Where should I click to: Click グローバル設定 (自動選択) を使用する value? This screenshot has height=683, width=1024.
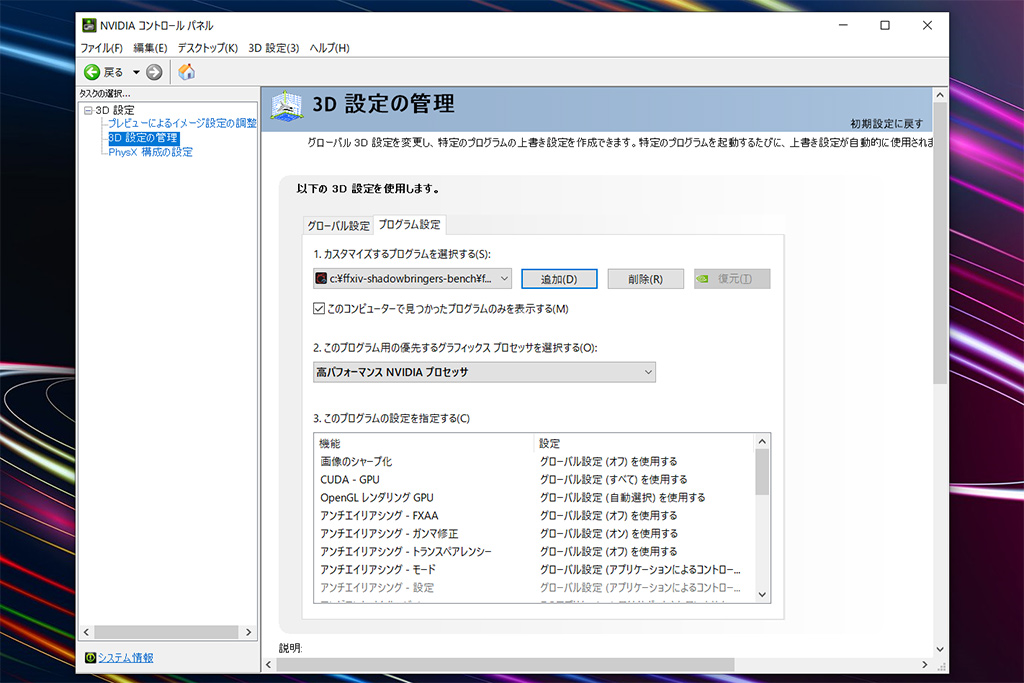point(622,498)
